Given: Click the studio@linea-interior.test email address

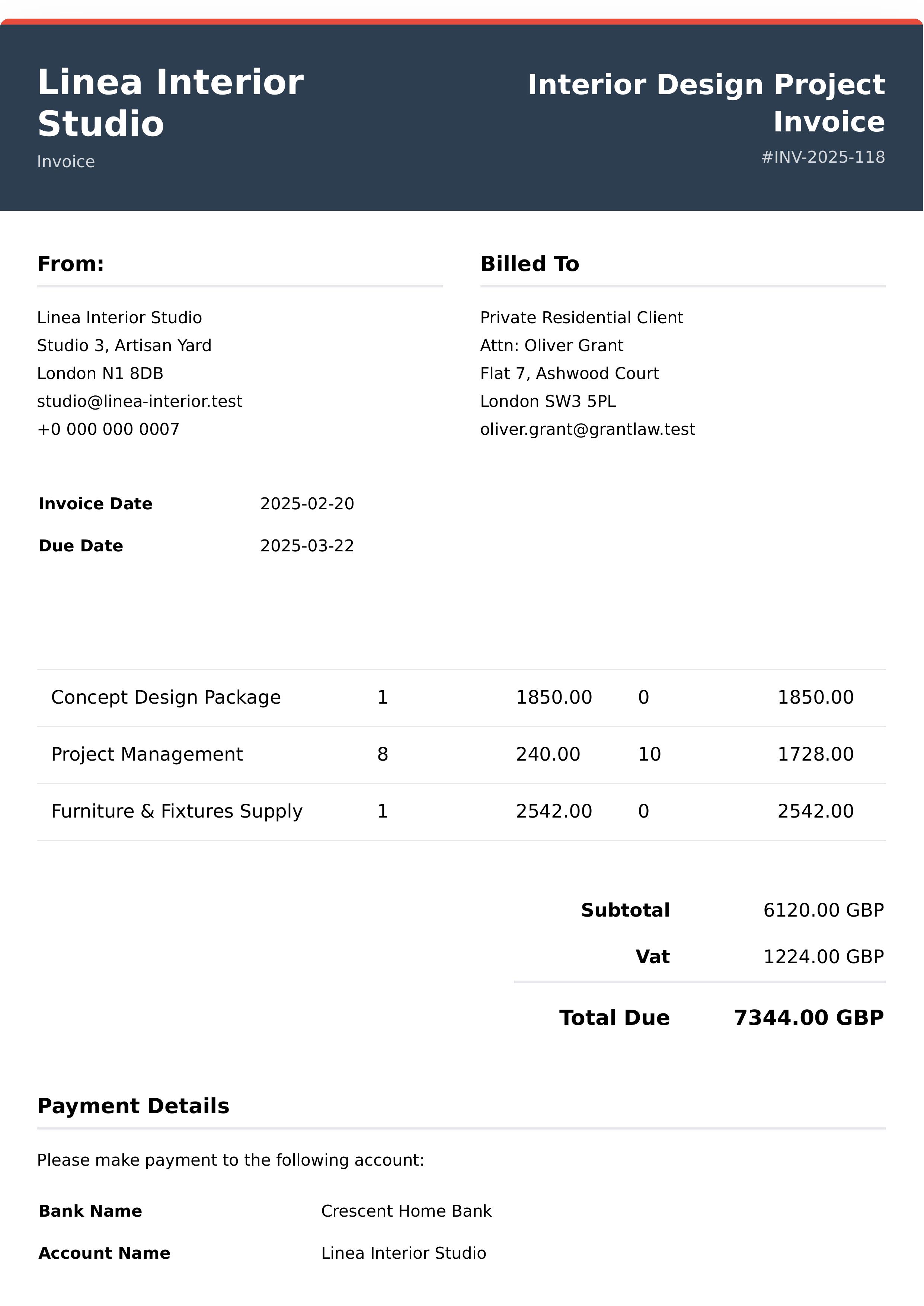Looking at the screenshot, I should (x=140, y=401).
